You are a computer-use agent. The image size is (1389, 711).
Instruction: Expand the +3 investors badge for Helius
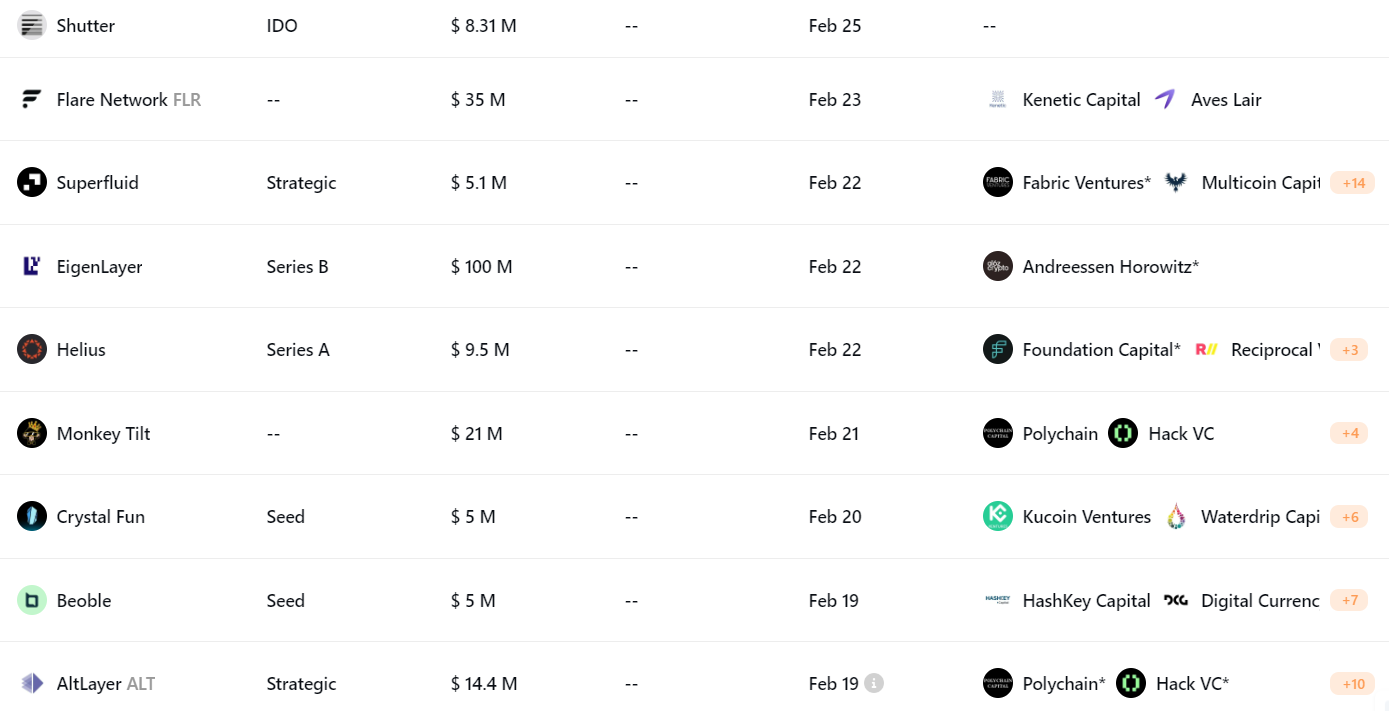1350,350
